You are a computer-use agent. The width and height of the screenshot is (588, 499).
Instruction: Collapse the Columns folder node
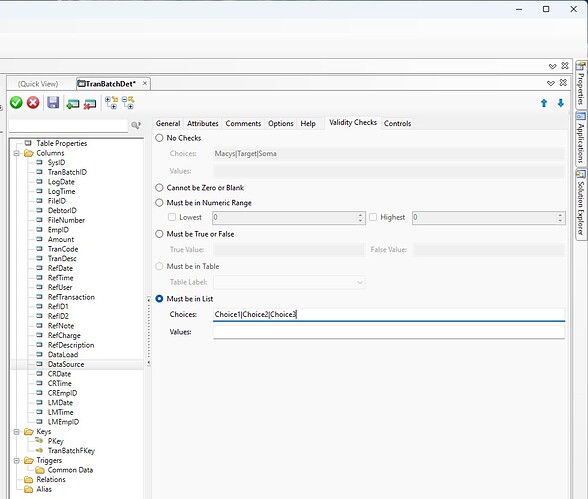coord(16,153)
